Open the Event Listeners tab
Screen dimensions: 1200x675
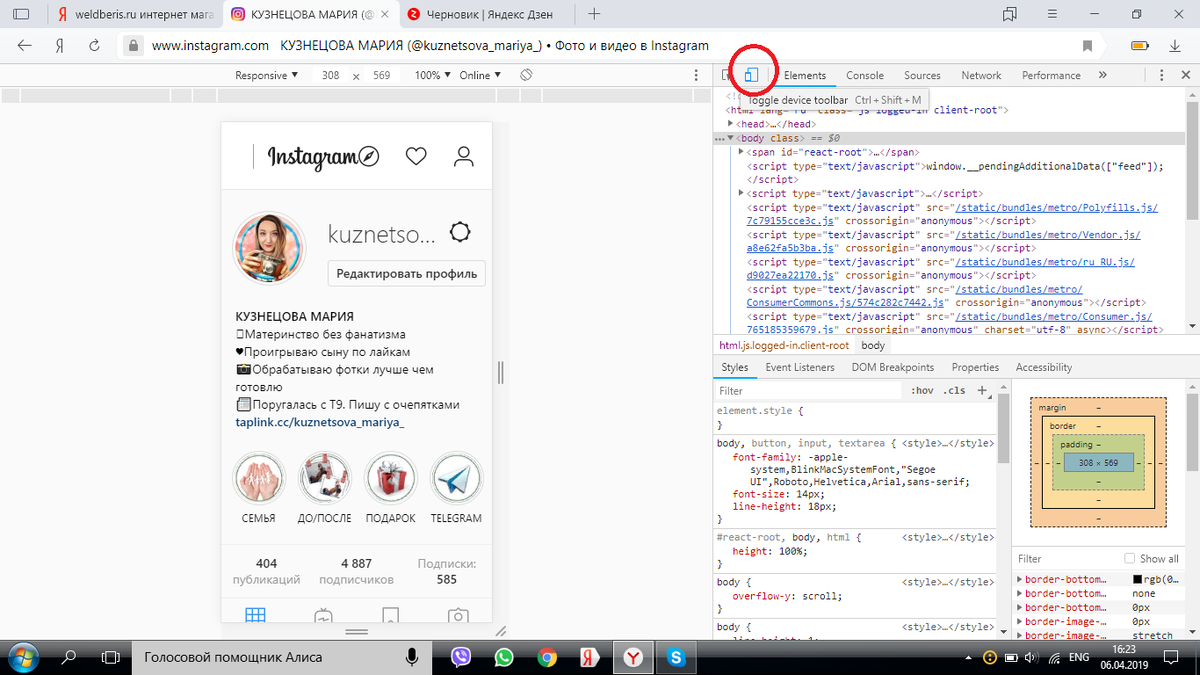pyautogui.click(x=800, y=367)
